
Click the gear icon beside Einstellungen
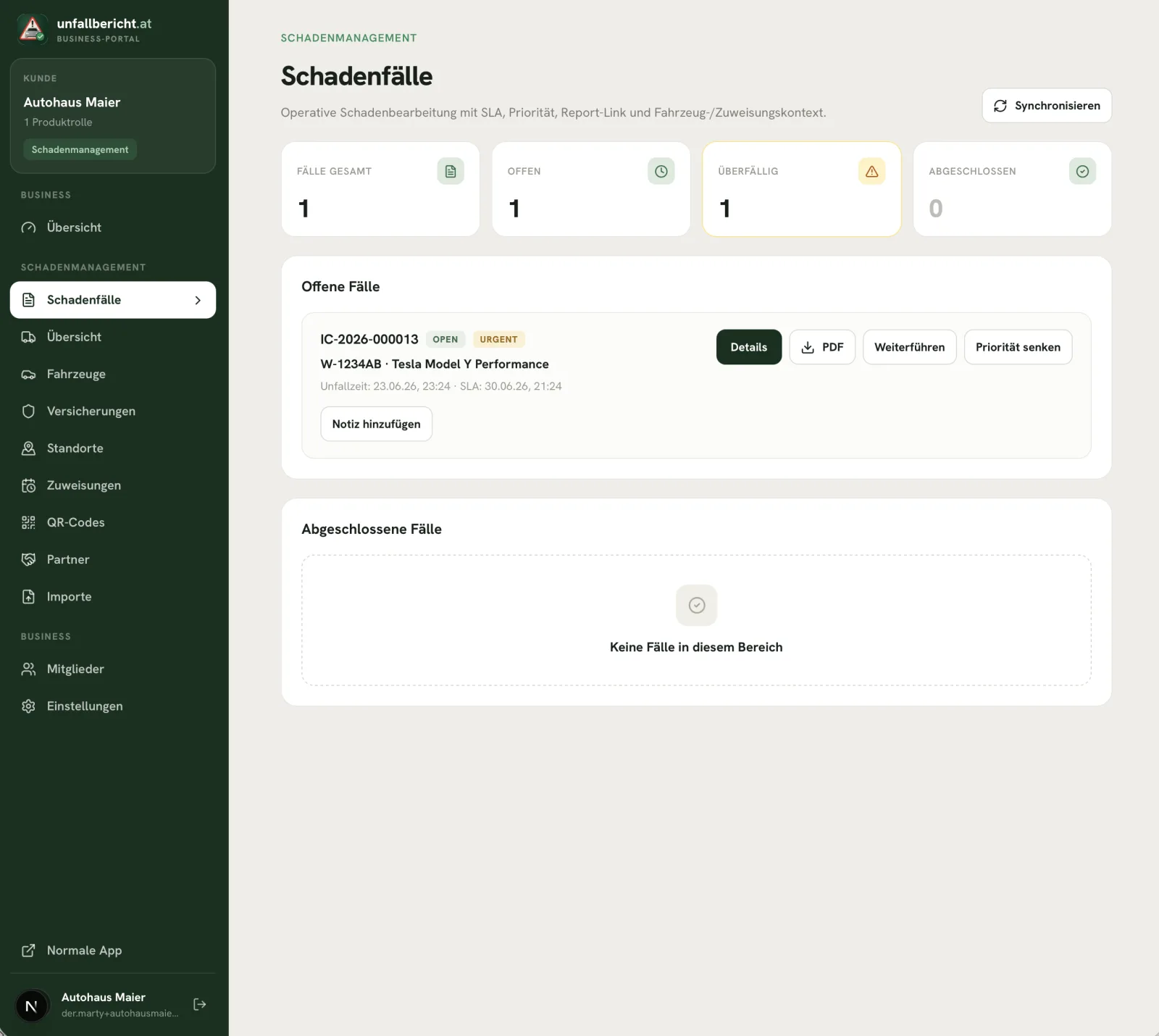[x=28, y=706]
